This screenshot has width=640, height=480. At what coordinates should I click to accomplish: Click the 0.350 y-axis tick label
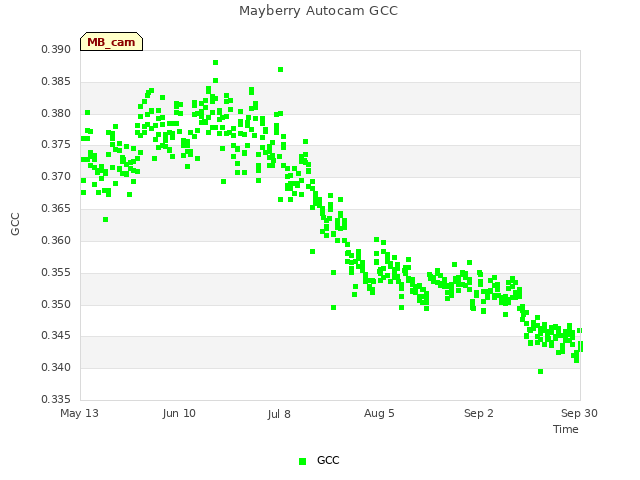click(x=56, y=304)
